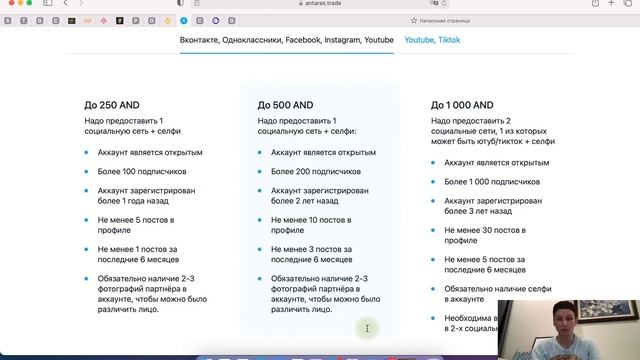Image resolution: width=640 pixels, height=360 pixels.
Task: Reload the current page
Action: (x=444, y=3)
